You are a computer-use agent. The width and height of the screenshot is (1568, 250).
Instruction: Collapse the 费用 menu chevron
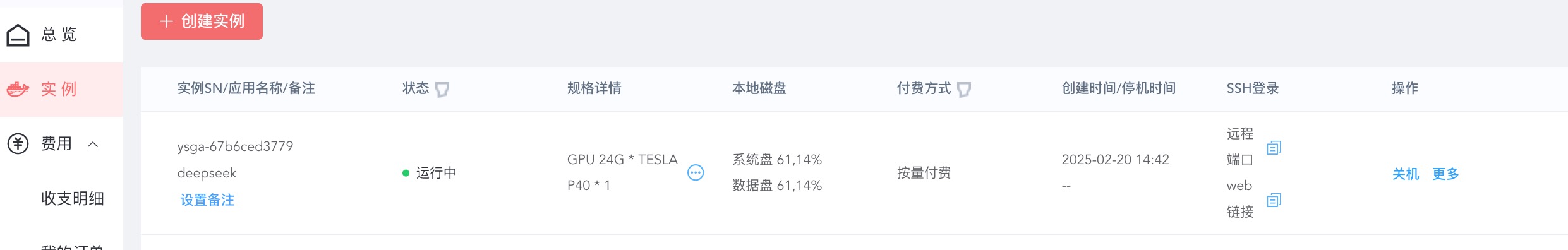point(93,145)
